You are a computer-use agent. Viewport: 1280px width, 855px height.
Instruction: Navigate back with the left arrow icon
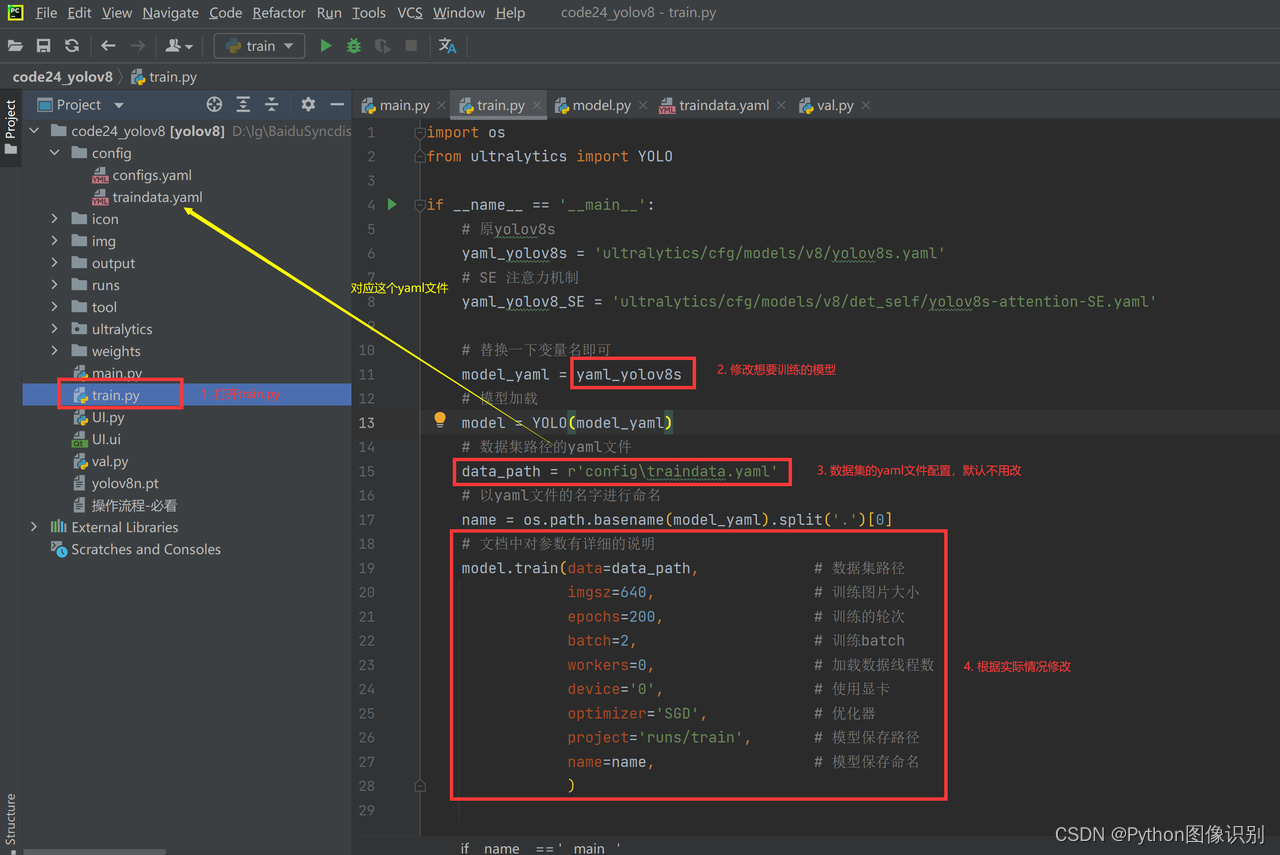[x=108, y=46]
